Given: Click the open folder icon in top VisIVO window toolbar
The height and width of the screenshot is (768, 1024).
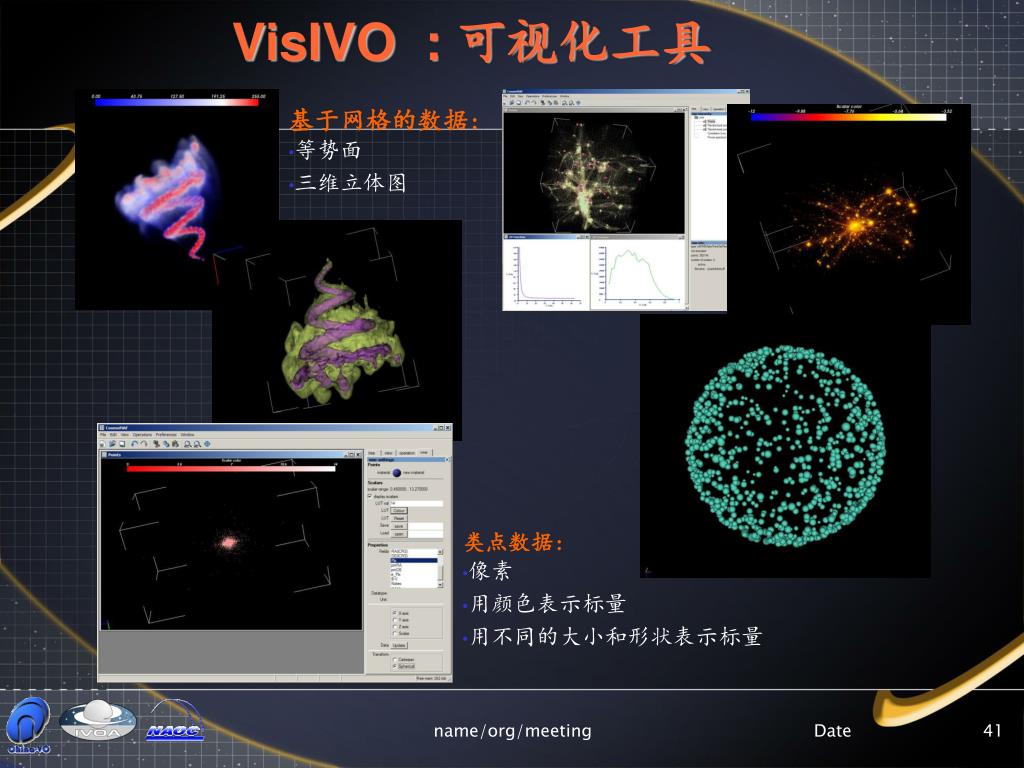Looking at the screenshot, I should [512, 103].
